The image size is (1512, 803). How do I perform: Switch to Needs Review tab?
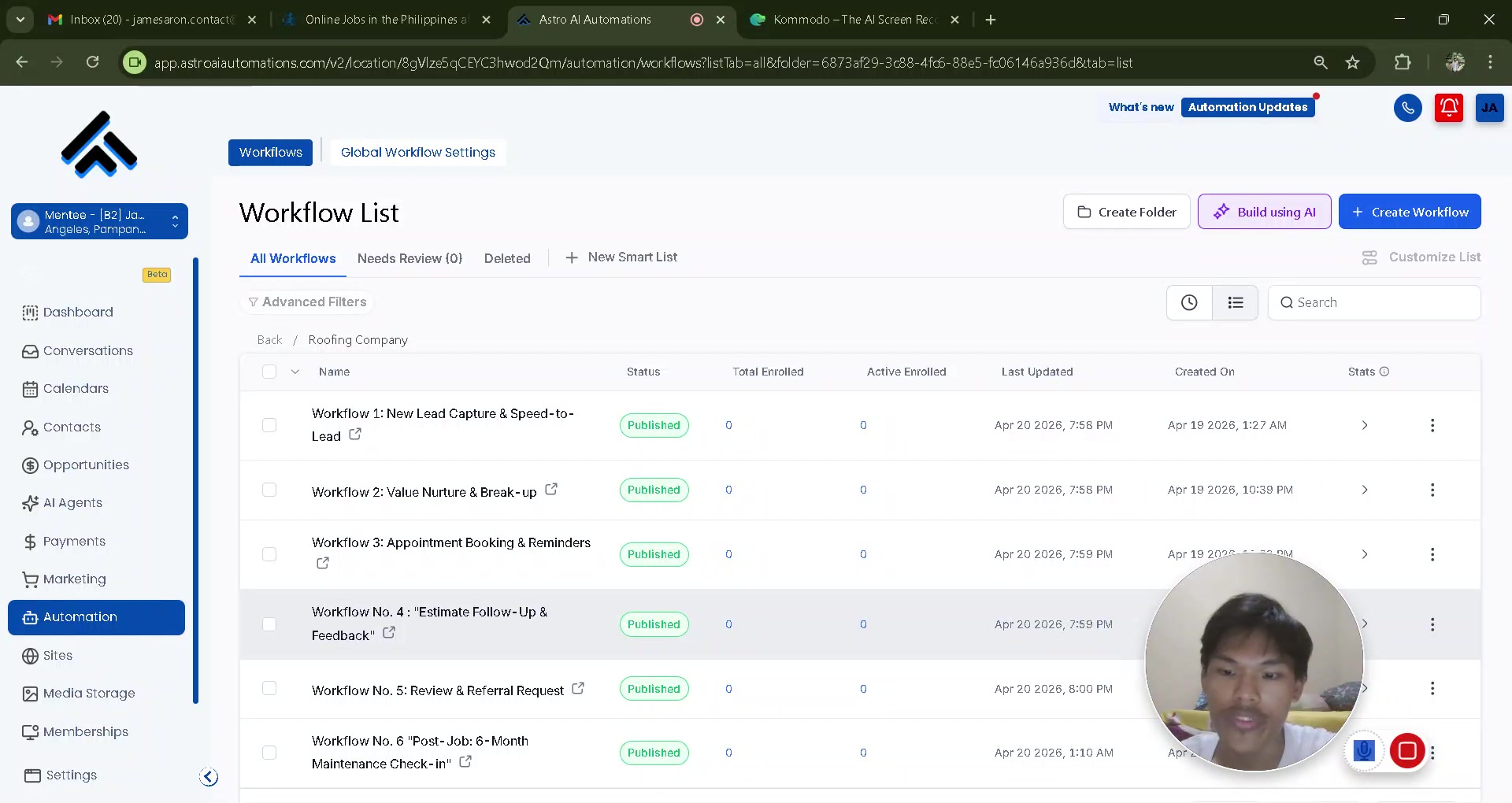click(x=409, y=258)
